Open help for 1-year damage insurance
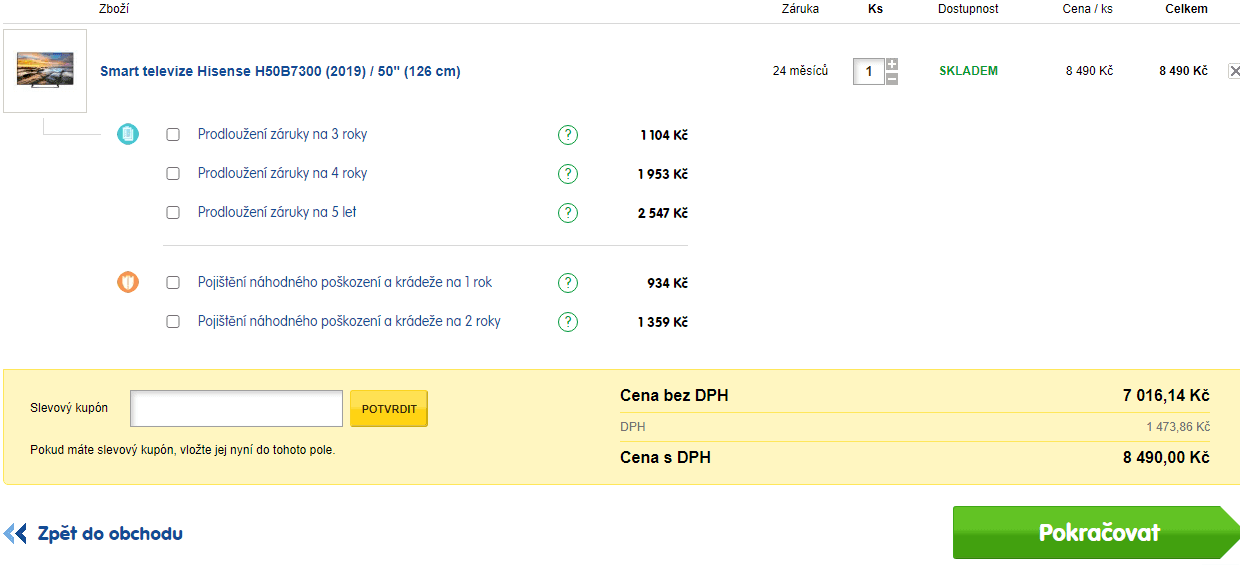 pyautogui.click(x=568, y=283)
